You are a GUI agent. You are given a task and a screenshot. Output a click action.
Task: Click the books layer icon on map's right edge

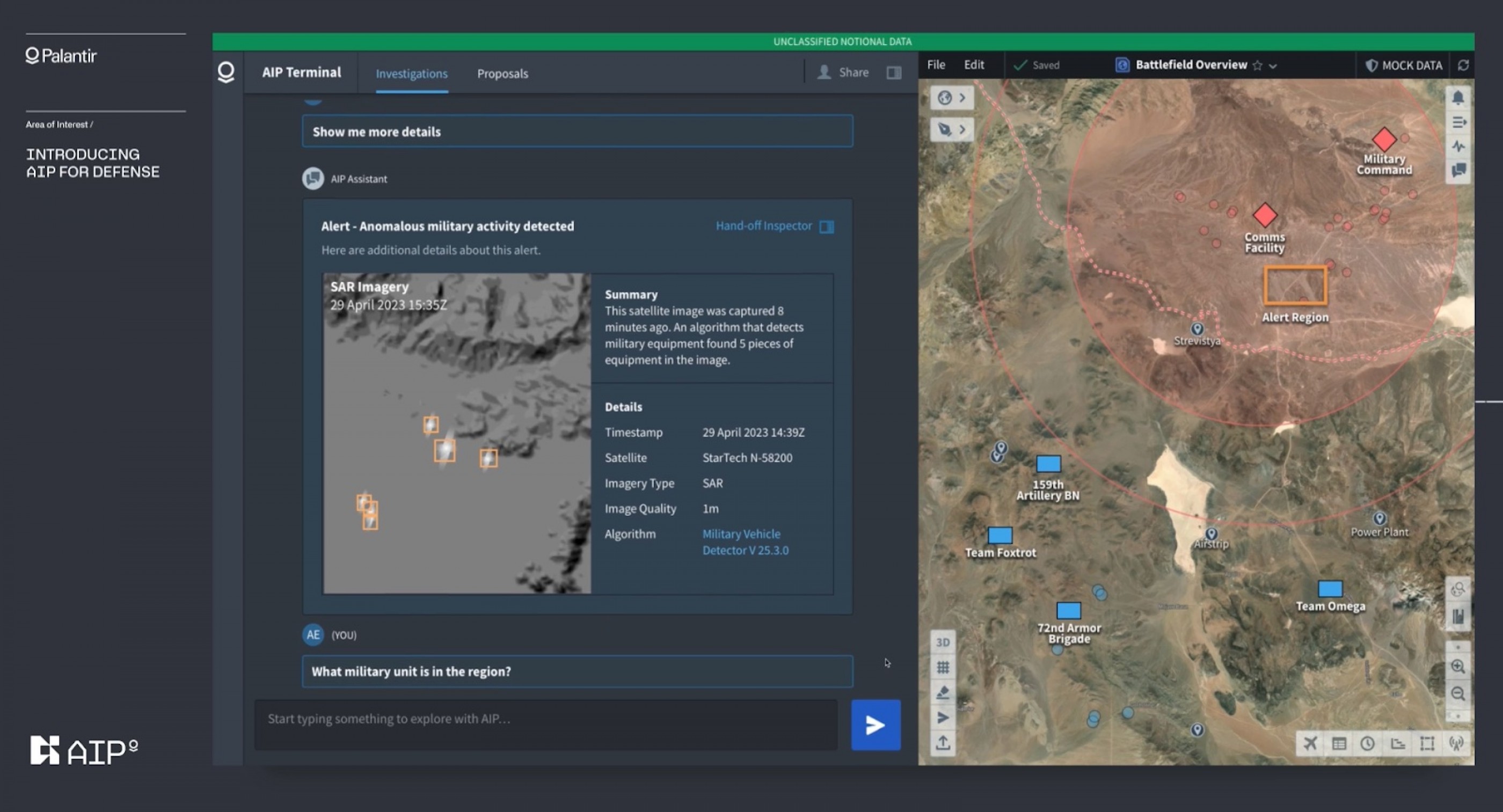tap(1458, 617)
